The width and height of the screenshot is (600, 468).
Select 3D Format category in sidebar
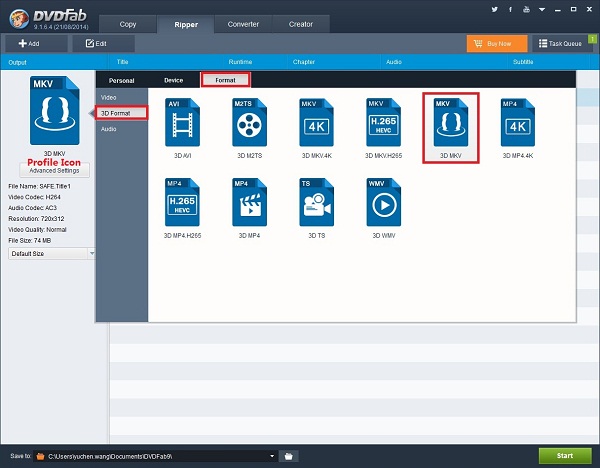(x=122, y=113)
